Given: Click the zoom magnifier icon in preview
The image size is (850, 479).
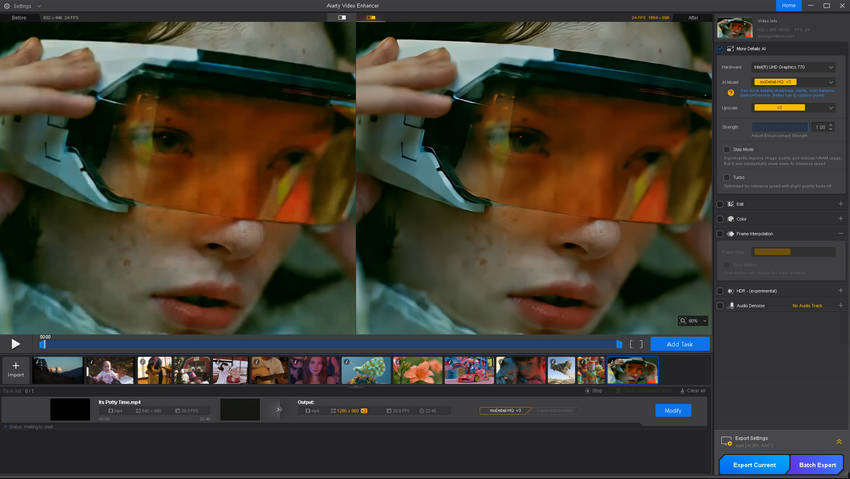Looking at the screenshot, I should 683,321.
